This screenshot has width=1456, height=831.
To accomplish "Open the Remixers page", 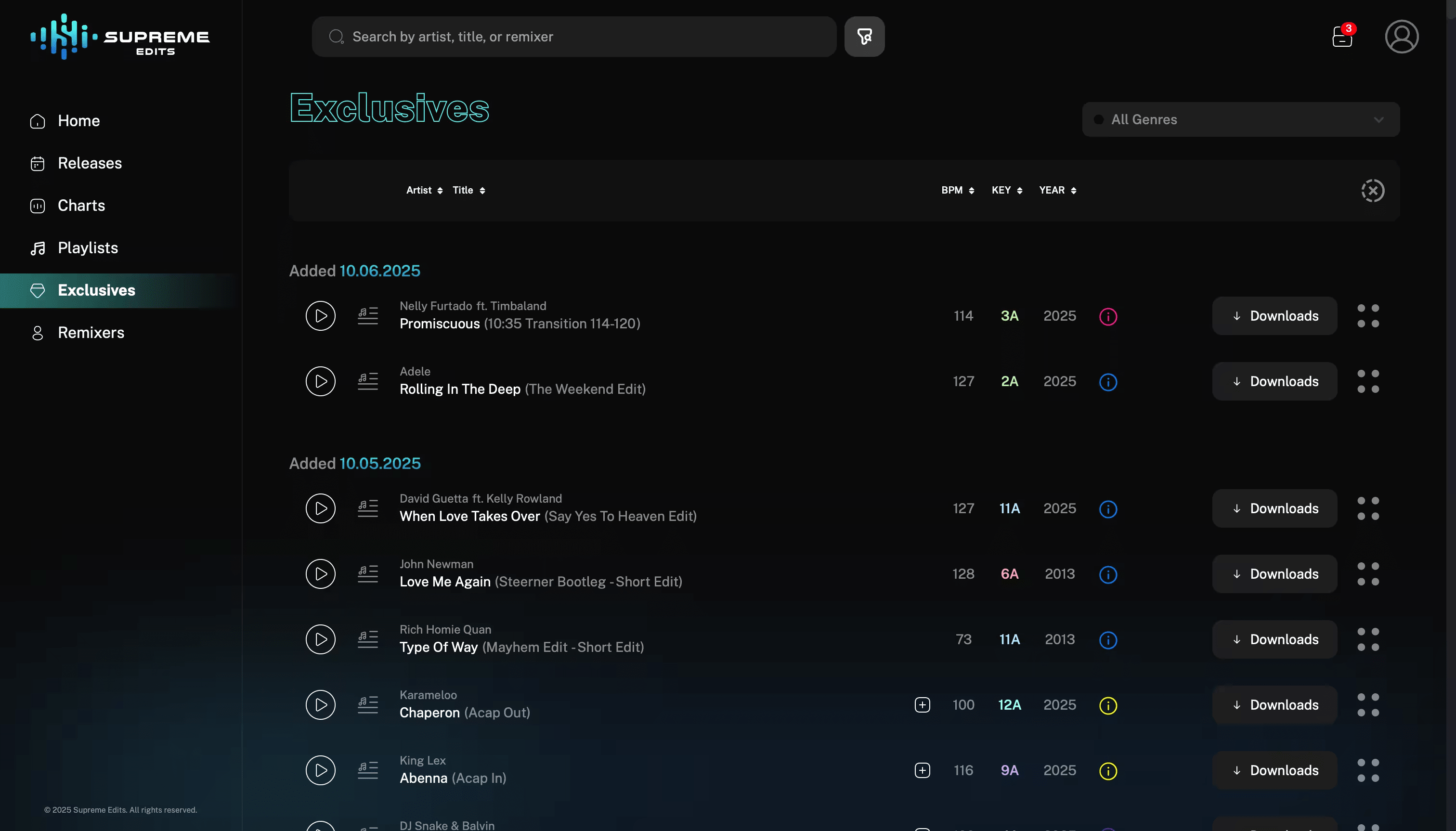I will (91, 333).
